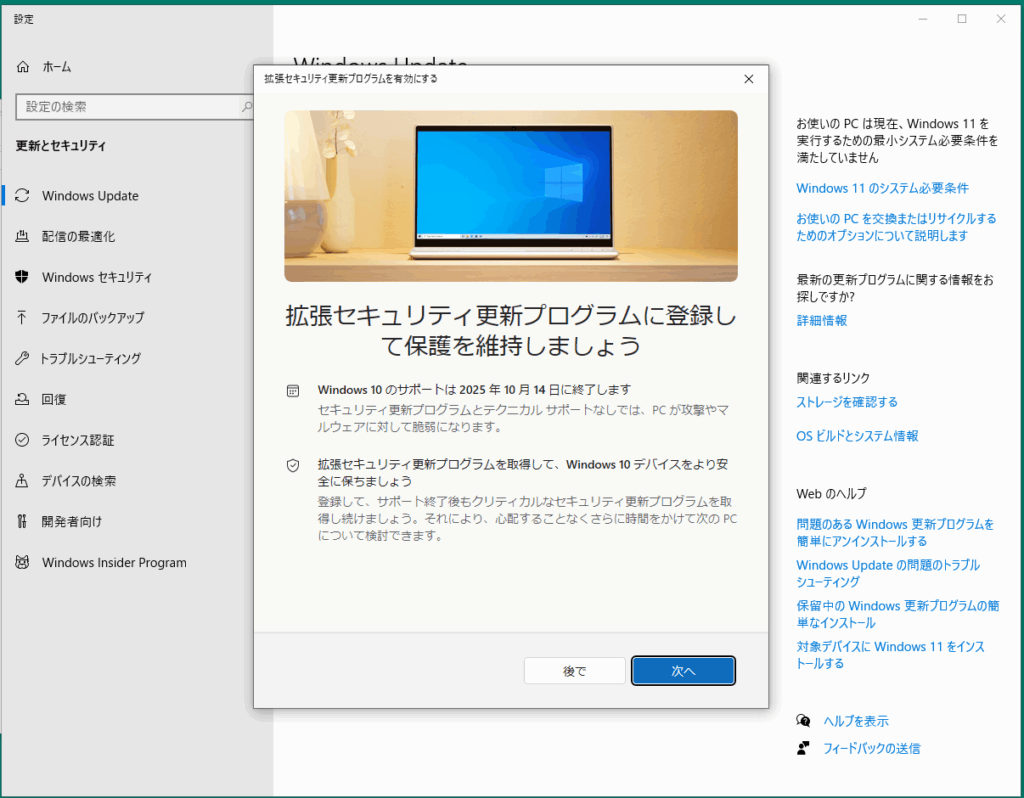Click the 詳細情報 link
1024x798 pixels.
click(822, 320)
